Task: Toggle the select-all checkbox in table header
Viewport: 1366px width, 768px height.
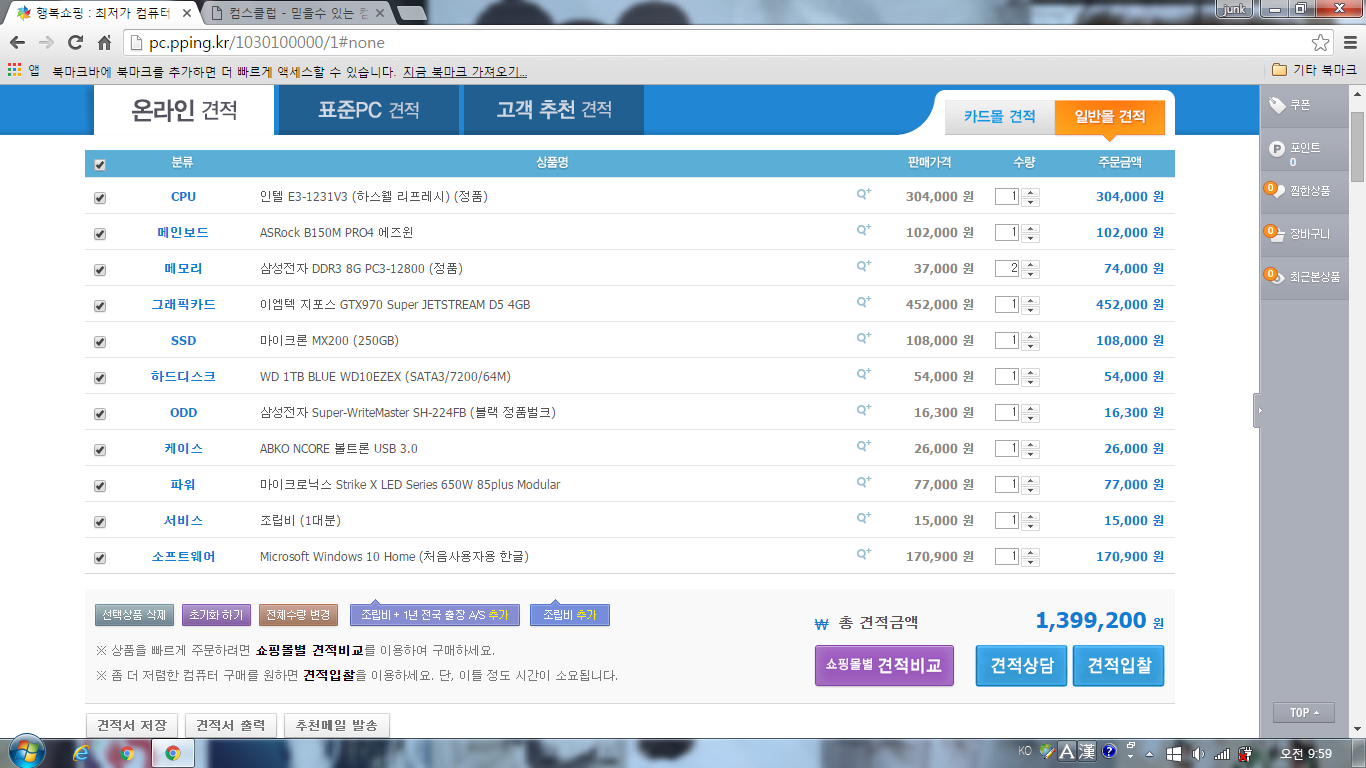Action: click(99, 165)
